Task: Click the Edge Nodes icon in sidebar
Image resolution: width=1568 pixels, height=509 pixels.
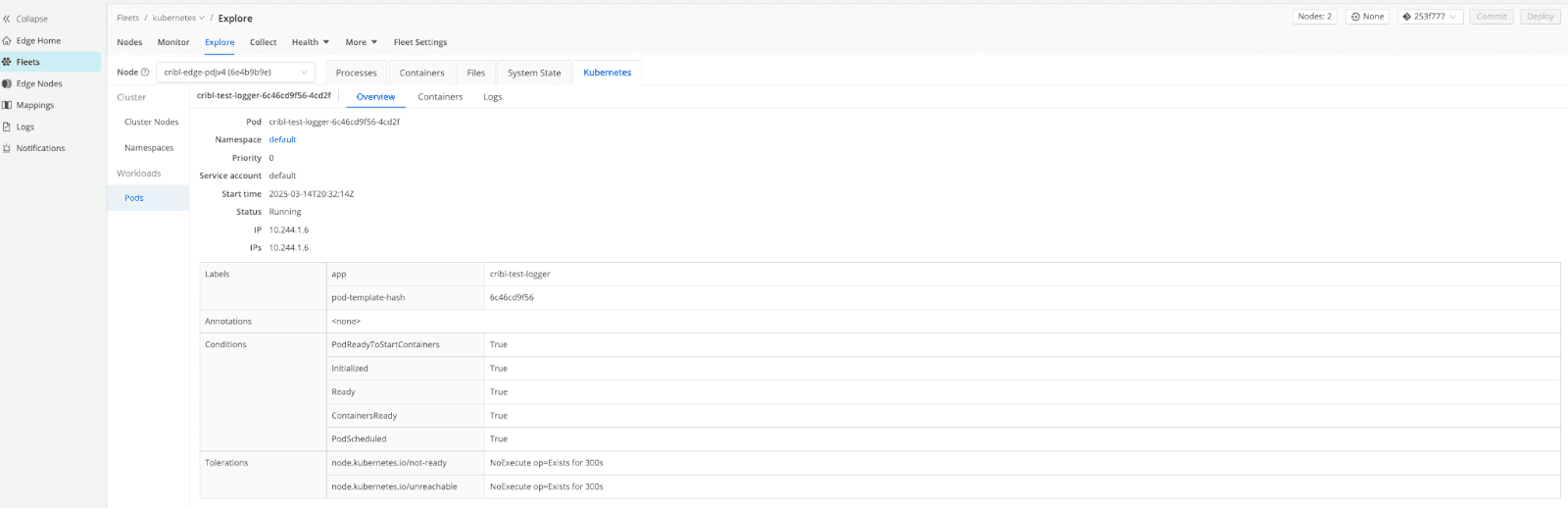Action: click(x=7, y=84)
